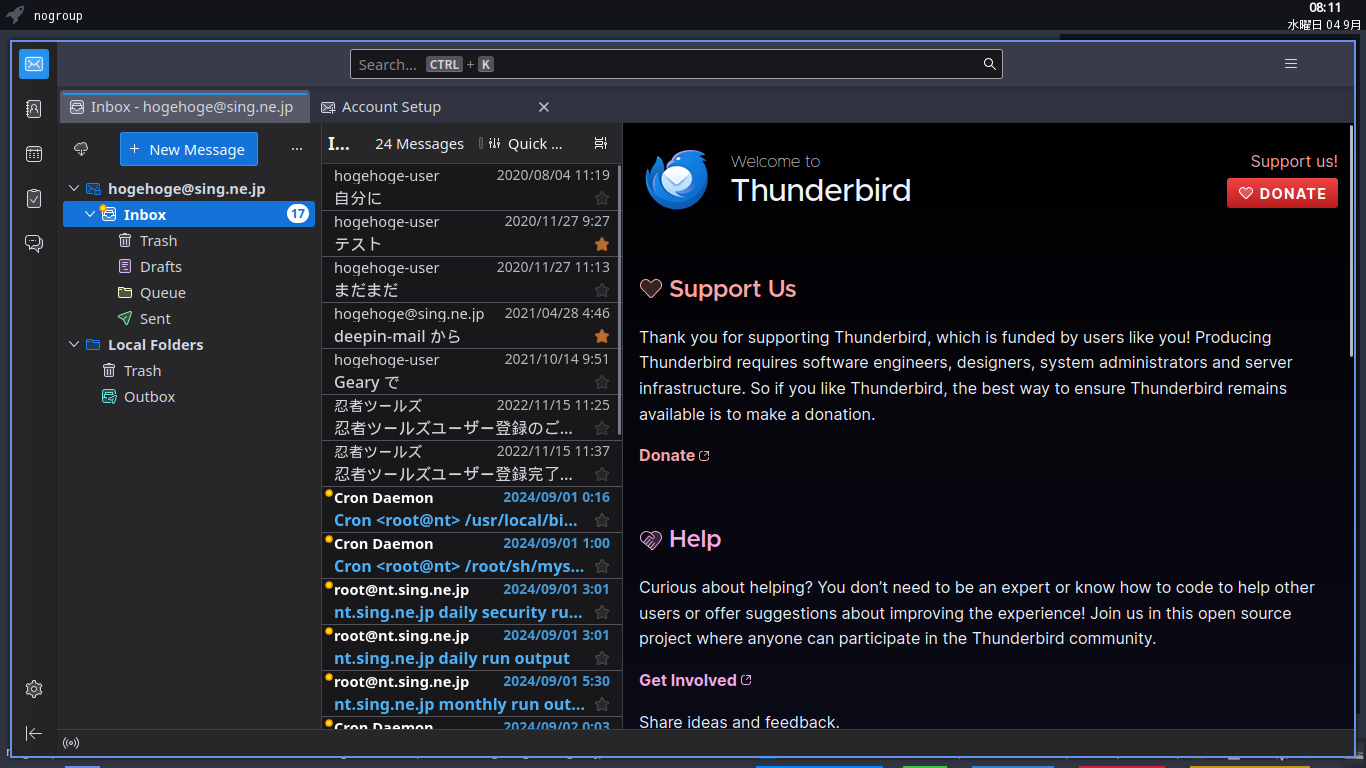Image resolution: width=1366 pixels, height=768 pixels.
Task: Open the Calendar space
Action: 34,154
